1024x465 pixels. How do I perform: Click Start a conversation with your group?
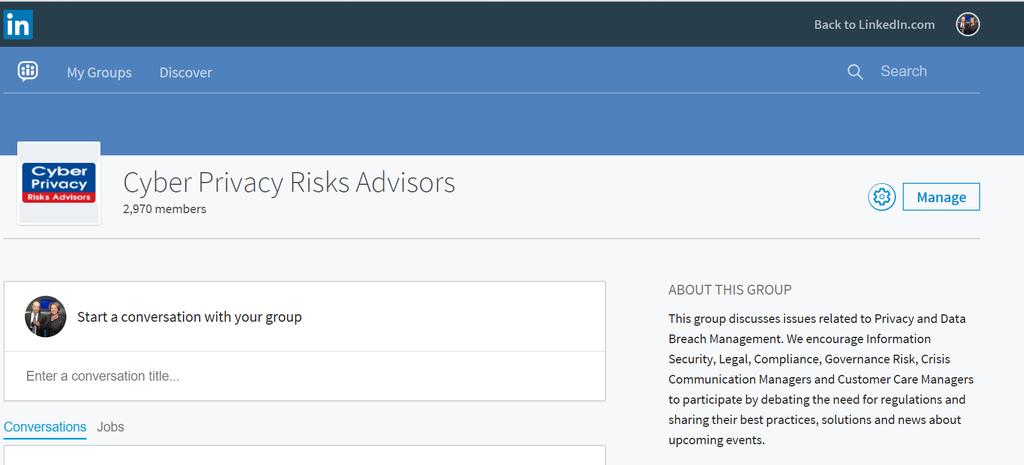tap(189, 317)
